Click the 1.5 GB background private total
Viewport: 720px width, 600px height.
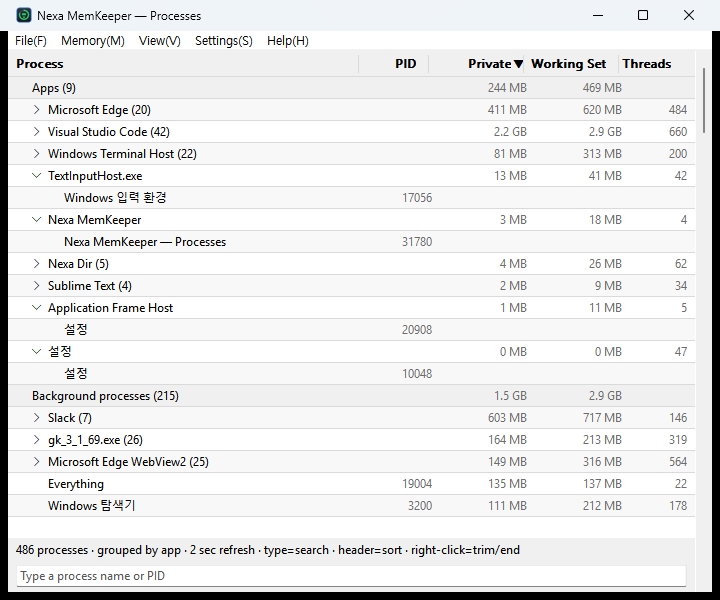pos(510,396)
